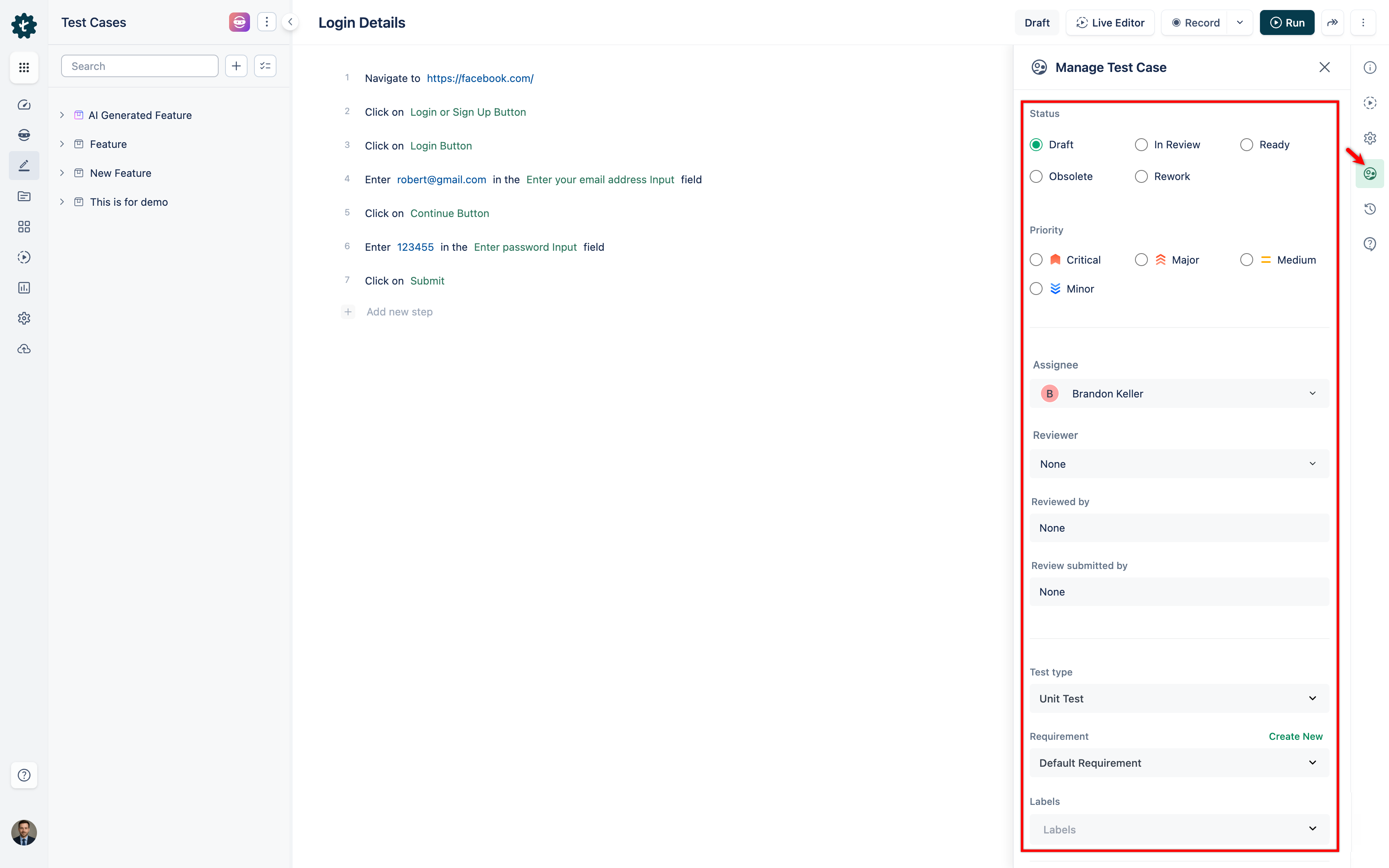Open the three-dot menu beside Test Cases
Image resolution: width=1389 pixels, height=868 pixels.
coord(267,22)
